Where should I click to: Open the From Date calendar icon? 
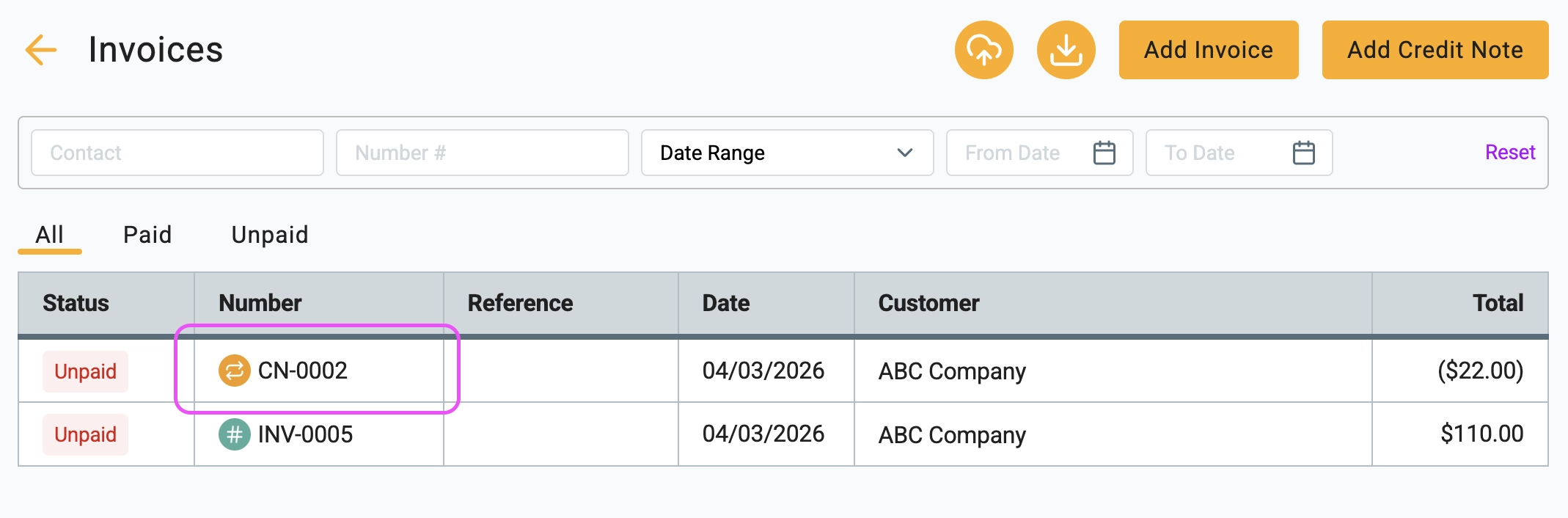1104,153
